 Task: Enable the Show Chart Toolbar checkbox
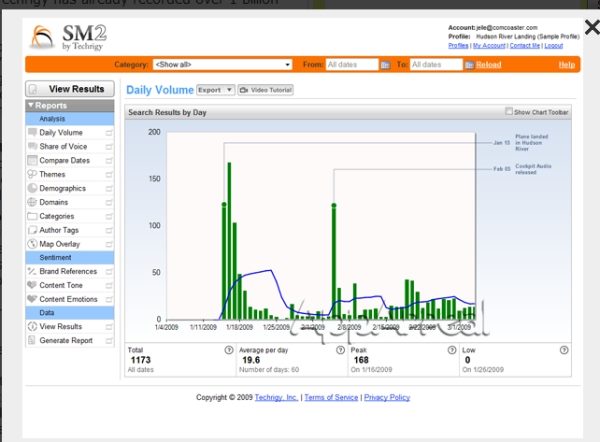[509, 112]
